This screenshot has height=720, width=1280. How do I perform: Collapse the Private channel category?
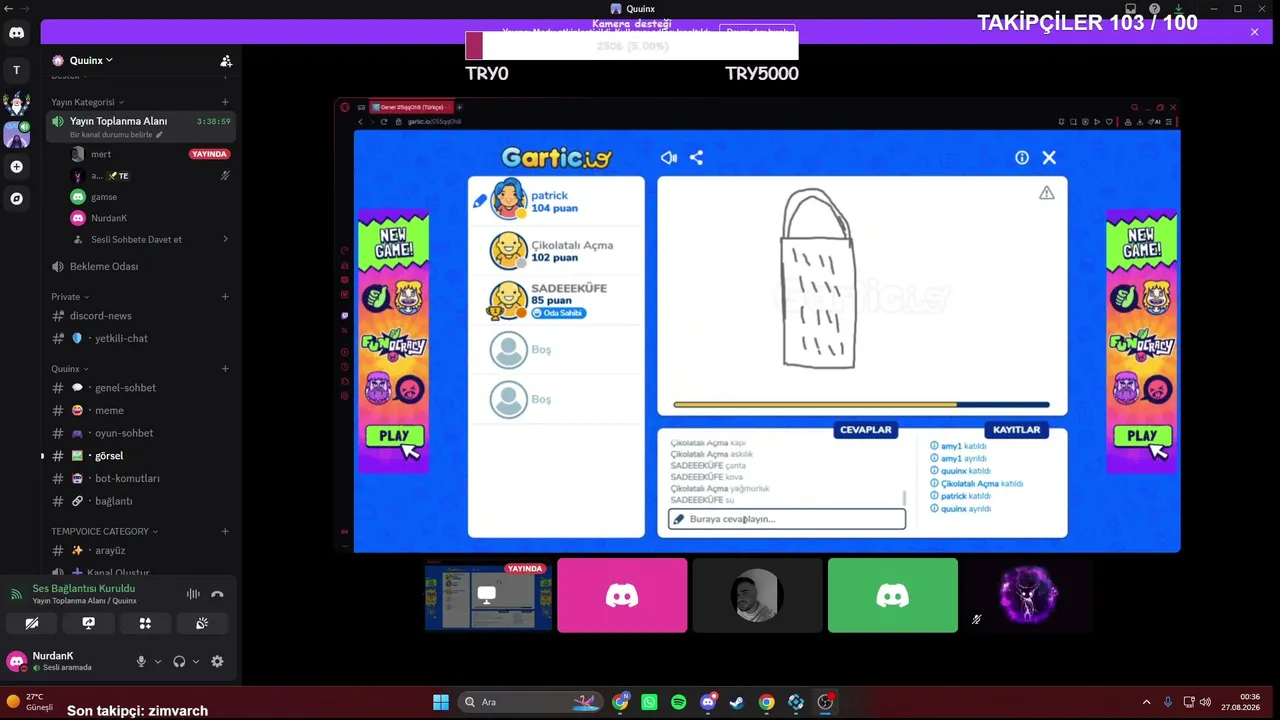[70, 297]
